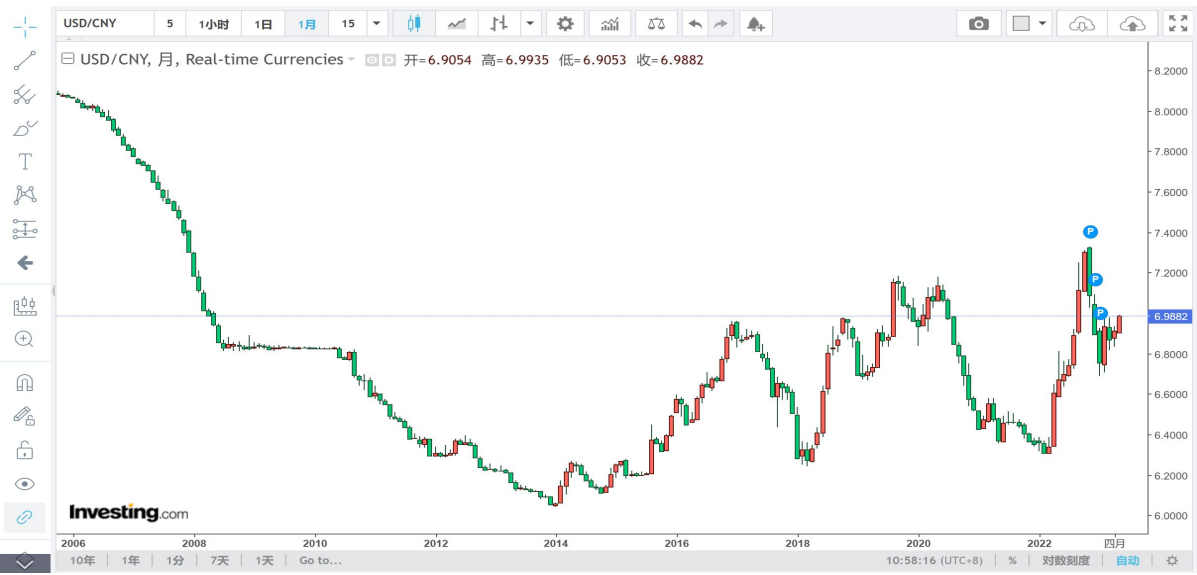The width and height of the screenshot is (1197, 575).
Task: Select the trend line drawing tool
Action: (x=25, y=61)
